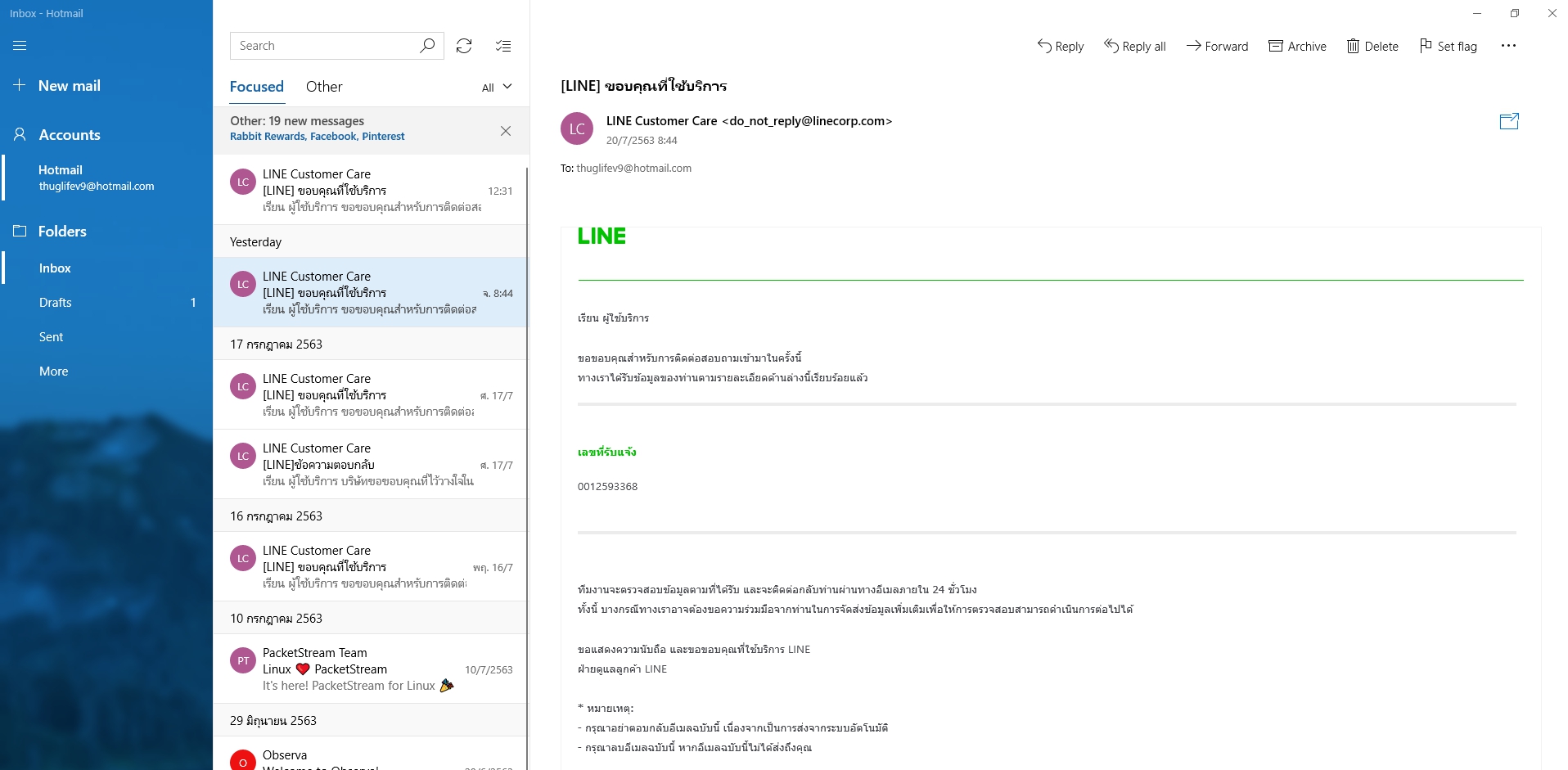Open LINE ข้อความตอบกลับ email dated 17/7
The width and height of the screenshot is (1568, 770).
pyautogui.click(x=370, y=464)
